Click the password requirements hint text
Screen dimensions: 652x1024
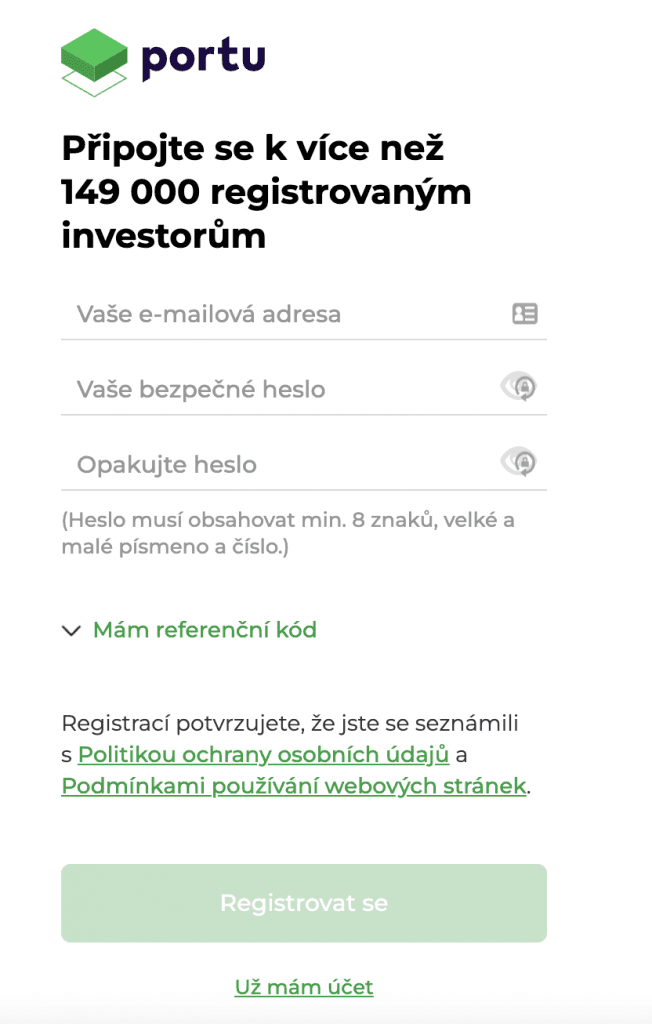pos(288,534)
